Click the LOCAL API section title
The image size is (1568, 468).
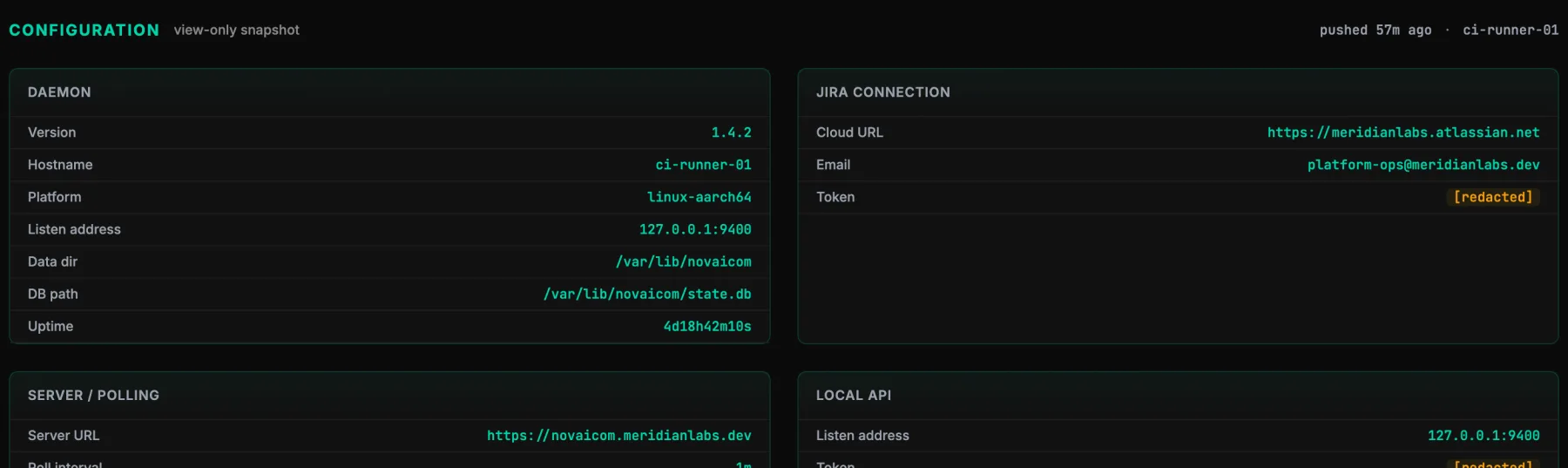tap(854, 396)
